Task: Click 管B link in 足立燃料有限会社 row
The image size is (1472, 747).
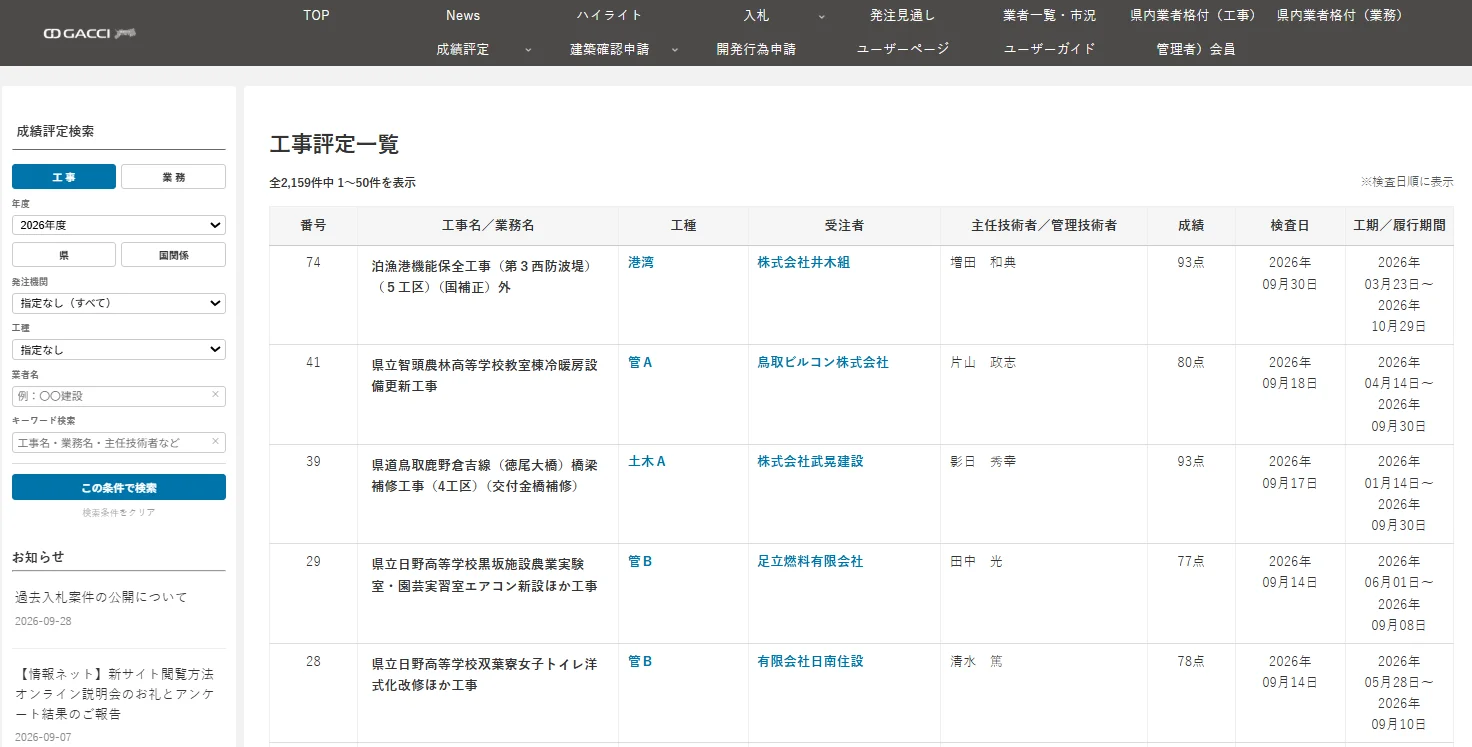Action: (x=640, y=561)
